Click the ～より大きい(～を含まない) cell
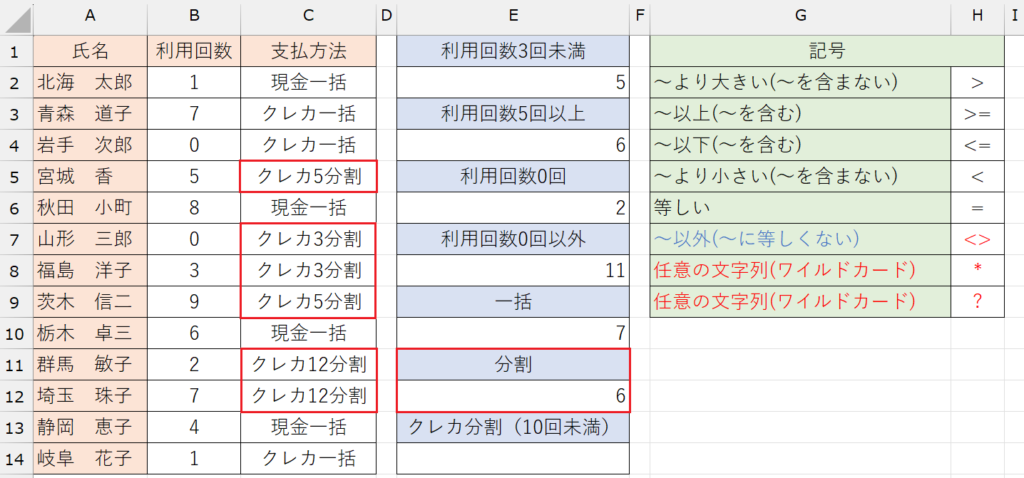1024x478 pixels. tap(800, 82)
